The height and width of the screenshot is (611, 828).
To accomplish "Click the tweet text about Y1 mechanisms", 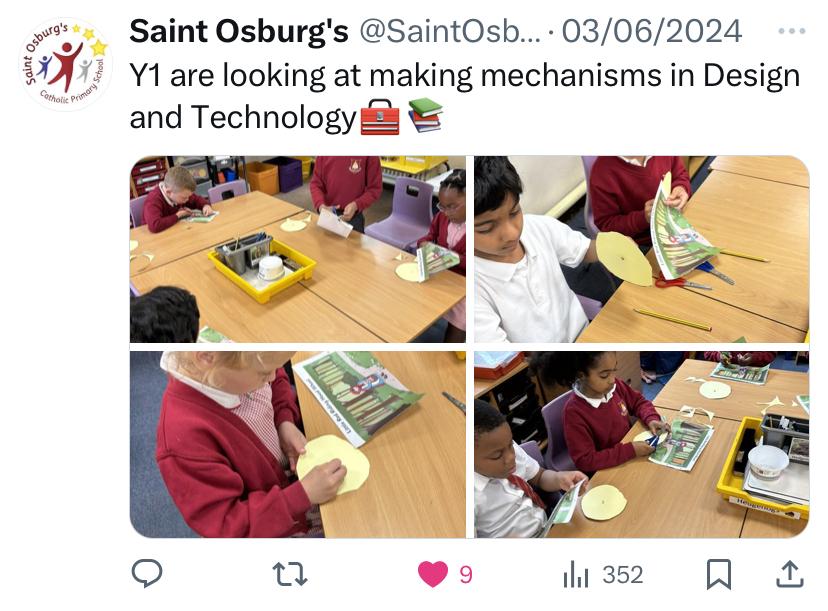I will [x=465, y=96].
